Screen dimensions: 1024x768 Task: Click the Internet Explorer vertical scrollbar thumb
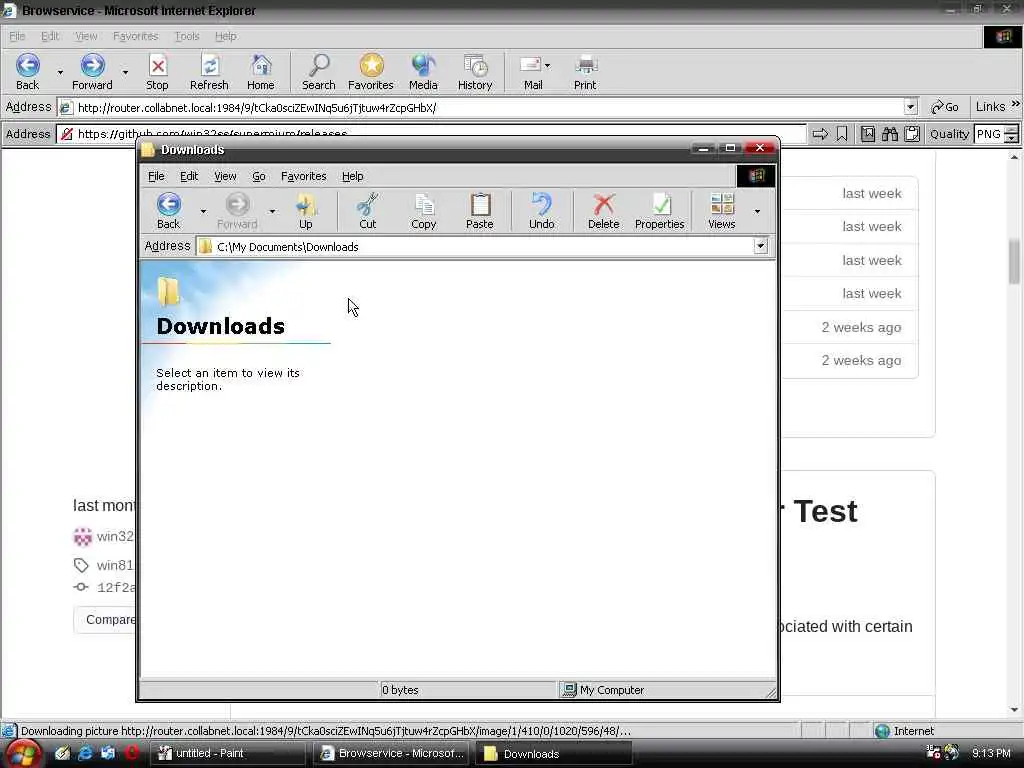(x=1014, y=261)
